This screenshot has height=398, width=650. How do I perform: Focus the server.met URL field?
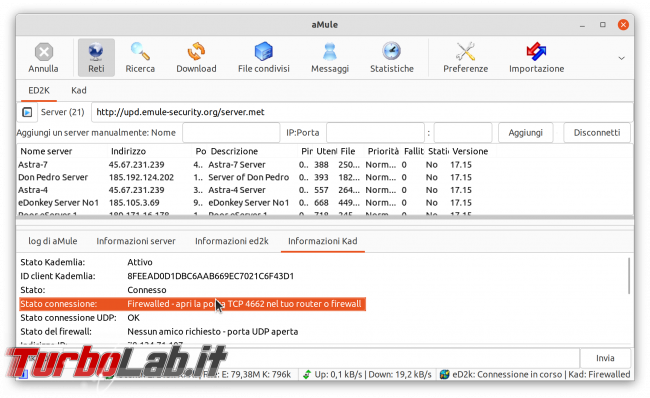tap(361, 112)
